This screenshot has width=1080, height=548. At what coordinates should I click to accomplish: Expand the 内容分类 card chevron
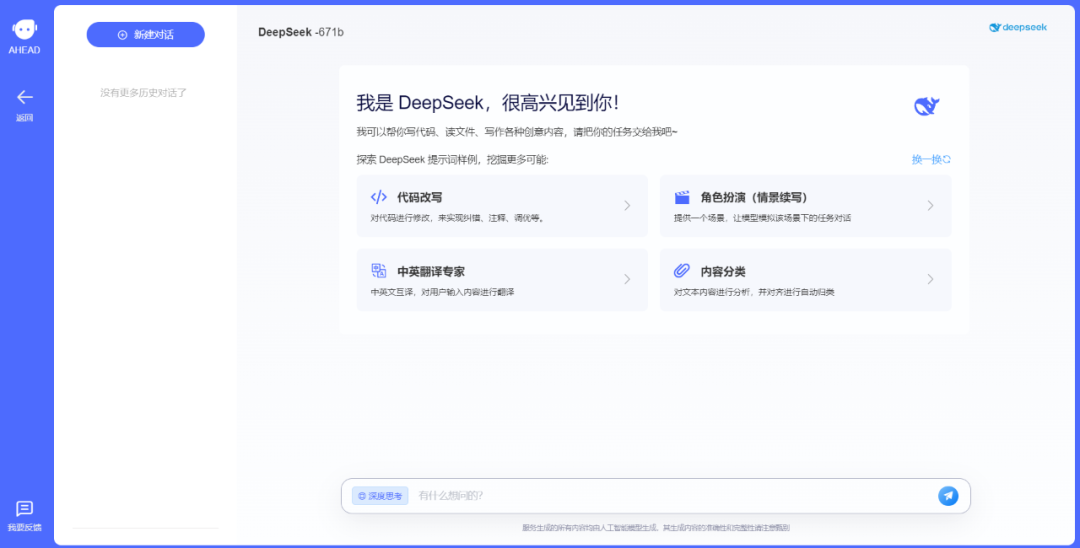click(x=930, y=279)
